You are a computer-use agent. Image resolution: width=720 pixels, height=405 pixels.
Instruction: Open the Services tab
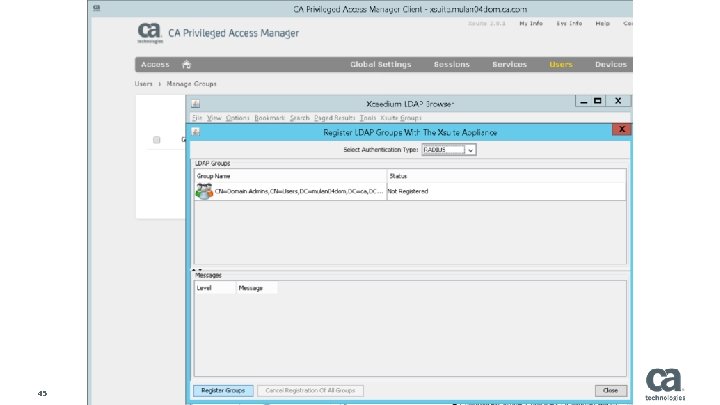coord(510,64)
